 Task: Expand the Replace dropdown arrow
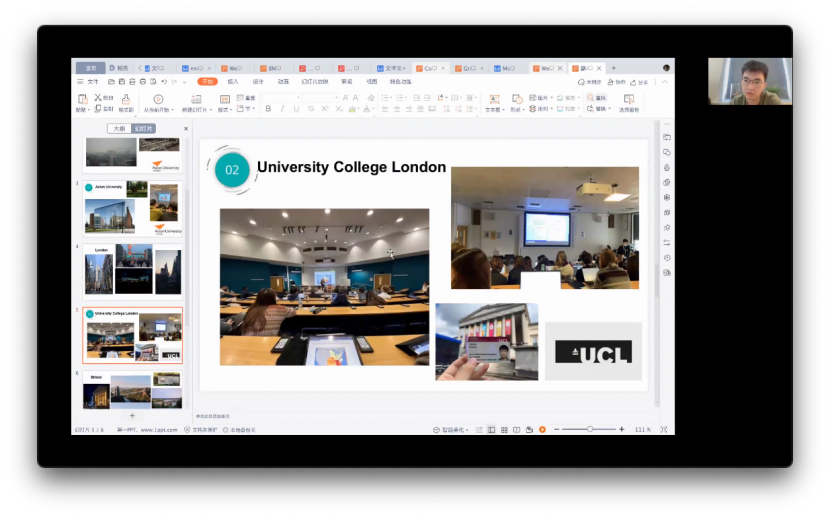coord(609,108)
